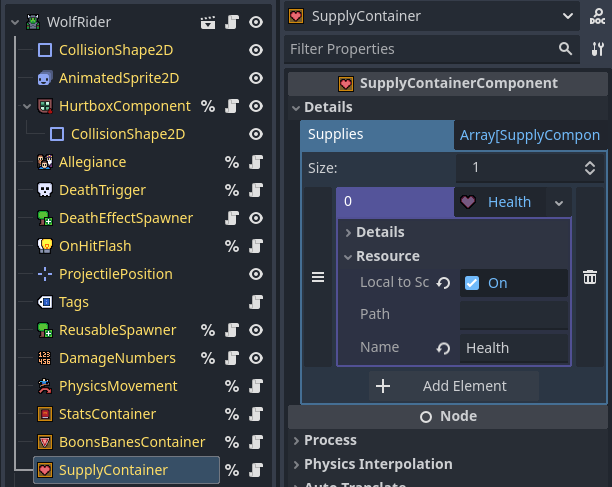The image size is (612, 487).
Task: Hide the CollisionShape2D under HurtboxComponent
Action: tap(256, 134)
